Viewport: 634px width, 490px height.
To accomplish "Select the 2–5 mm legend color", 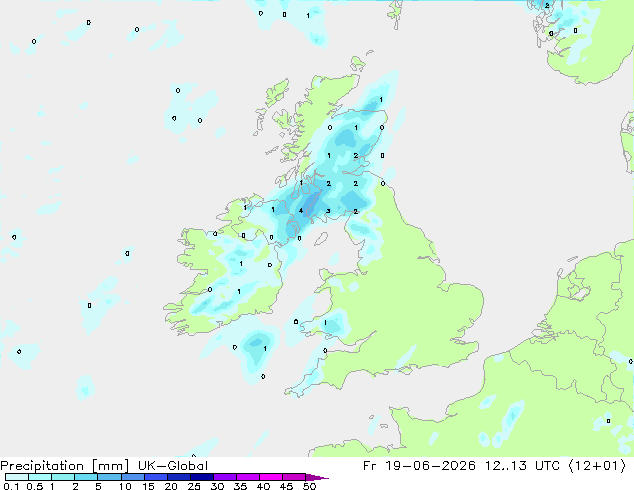I will (x=86, y=477).
